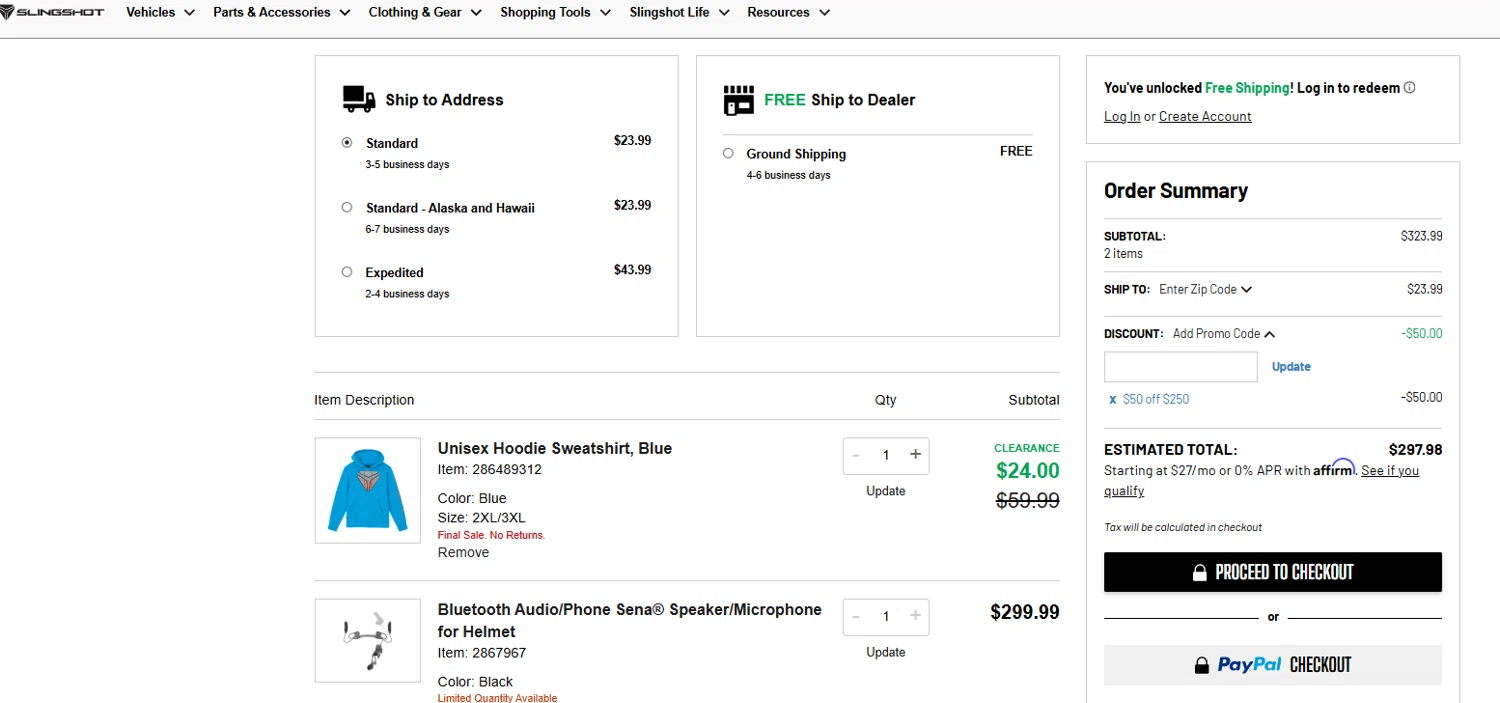Click the promo code input field
1500x703 pixels.
[1180, 367]
